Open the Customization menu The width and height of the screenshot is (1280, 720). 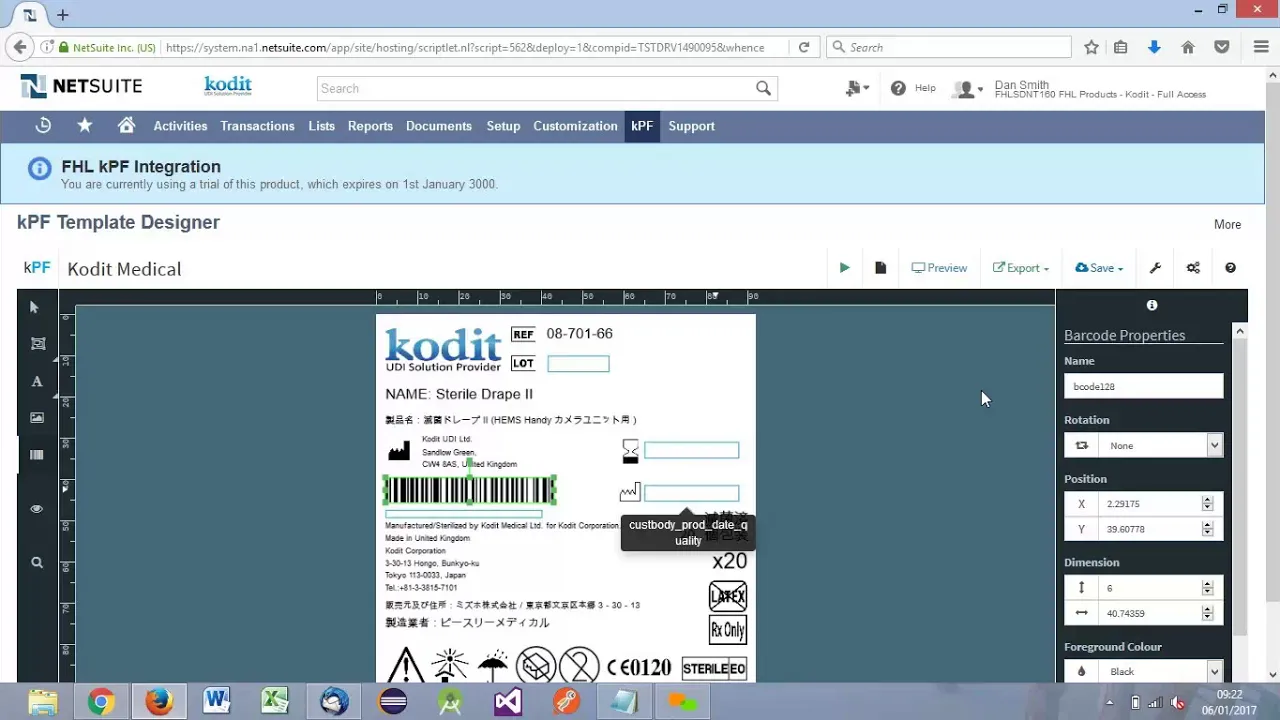pos(575,126)
